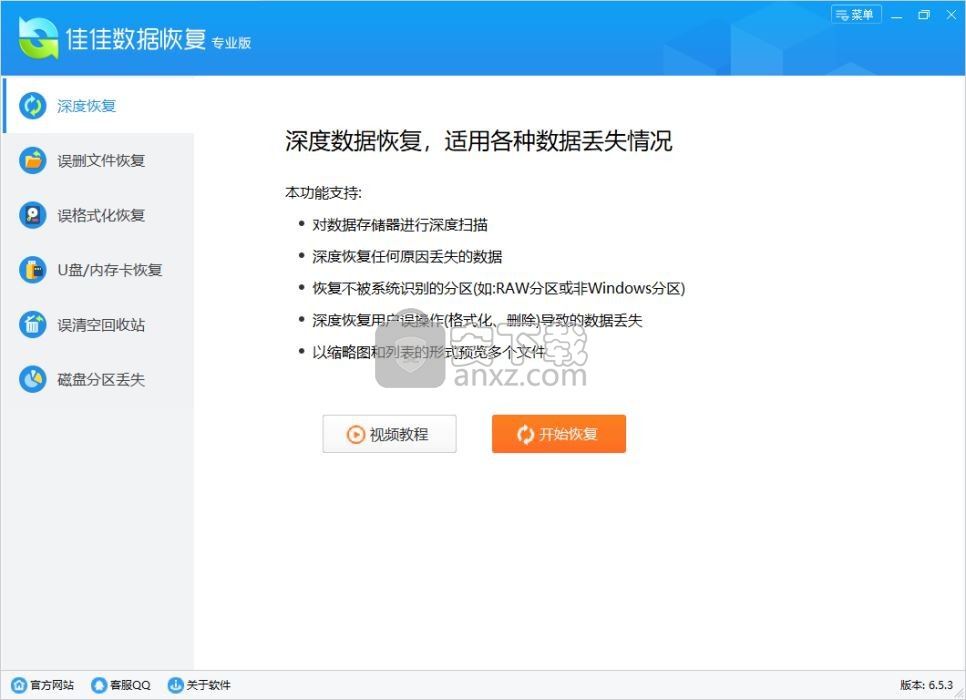
Task: Visit the 官方网站 link
Action: [x=52, y=685]
